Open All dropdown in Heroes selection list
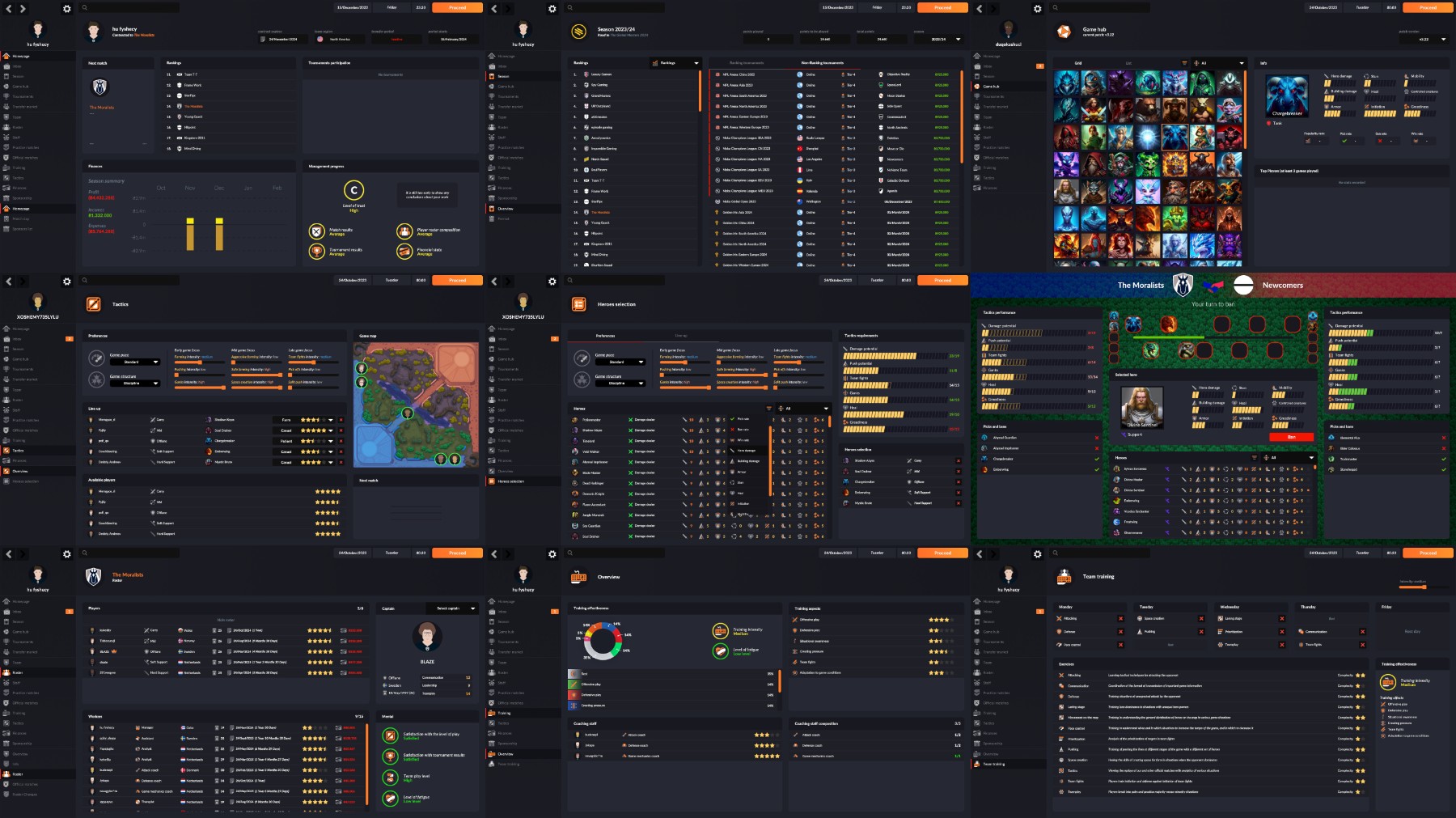The height and width of the screenshot is (818, 1456). [803, 409]
